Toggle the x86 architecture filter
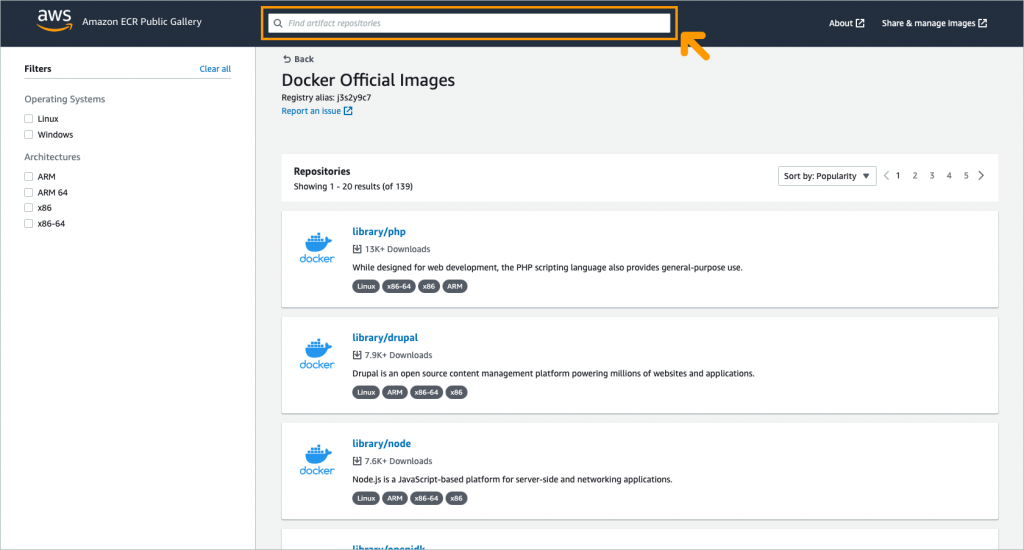Viewport: 1024px width, 550px height. (29, 208)
